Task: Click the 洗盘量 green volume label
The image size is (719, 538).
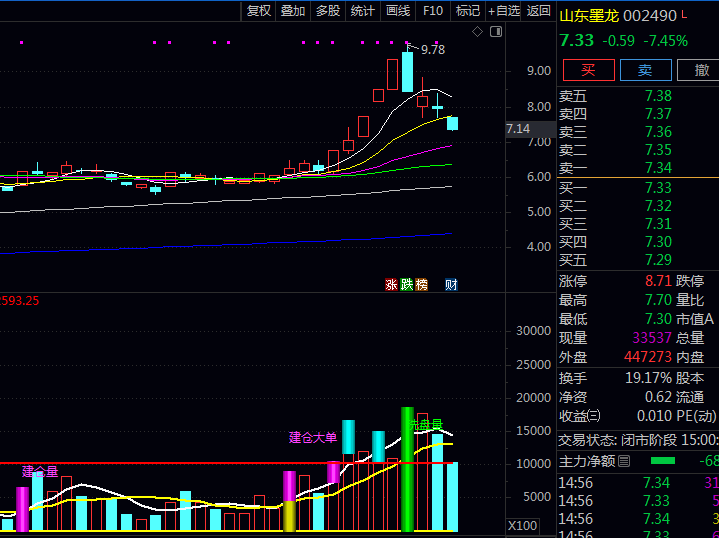Action: click(425, 425)
